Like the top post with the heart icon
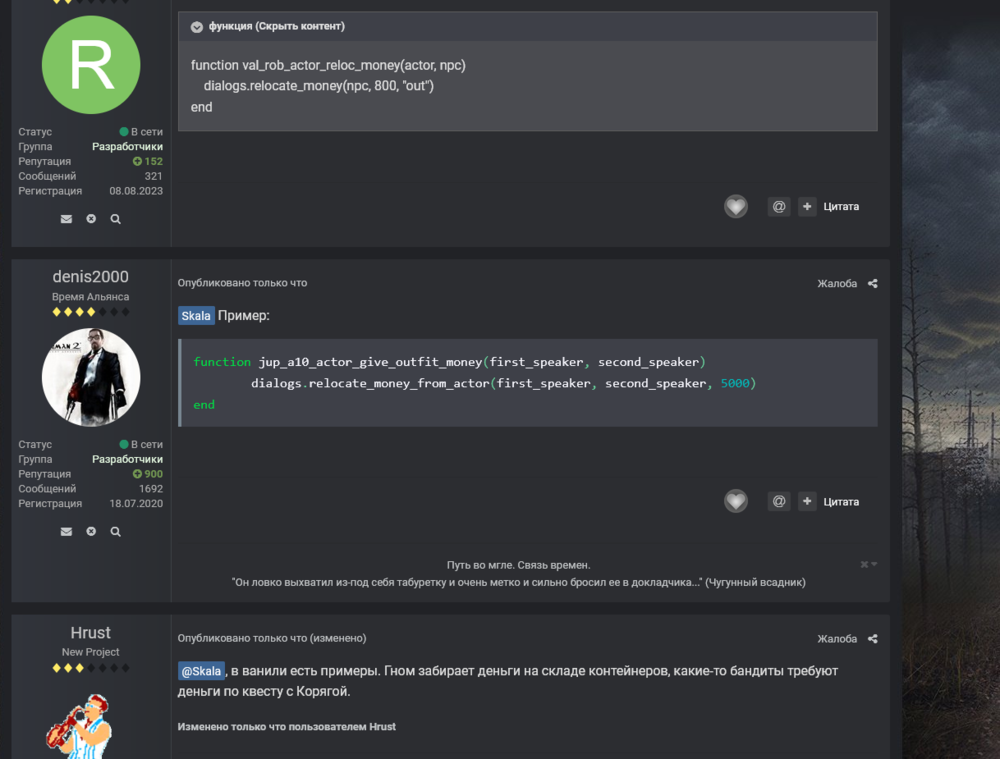 point(736,207)
